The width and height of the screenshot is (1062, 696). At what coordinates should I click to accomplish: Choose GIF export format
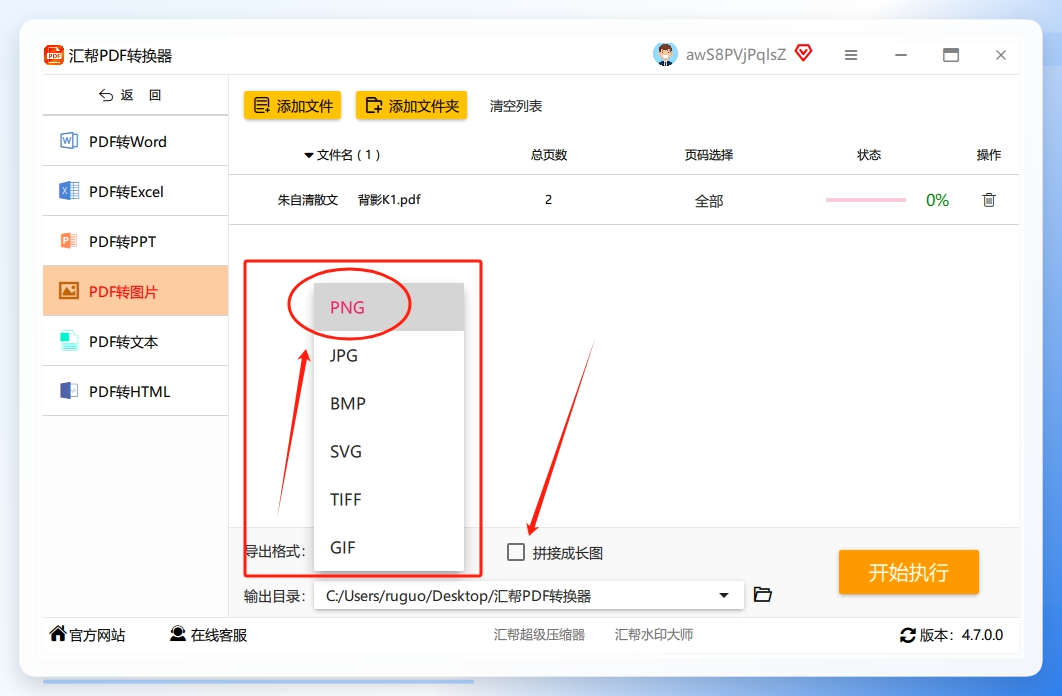389,548
